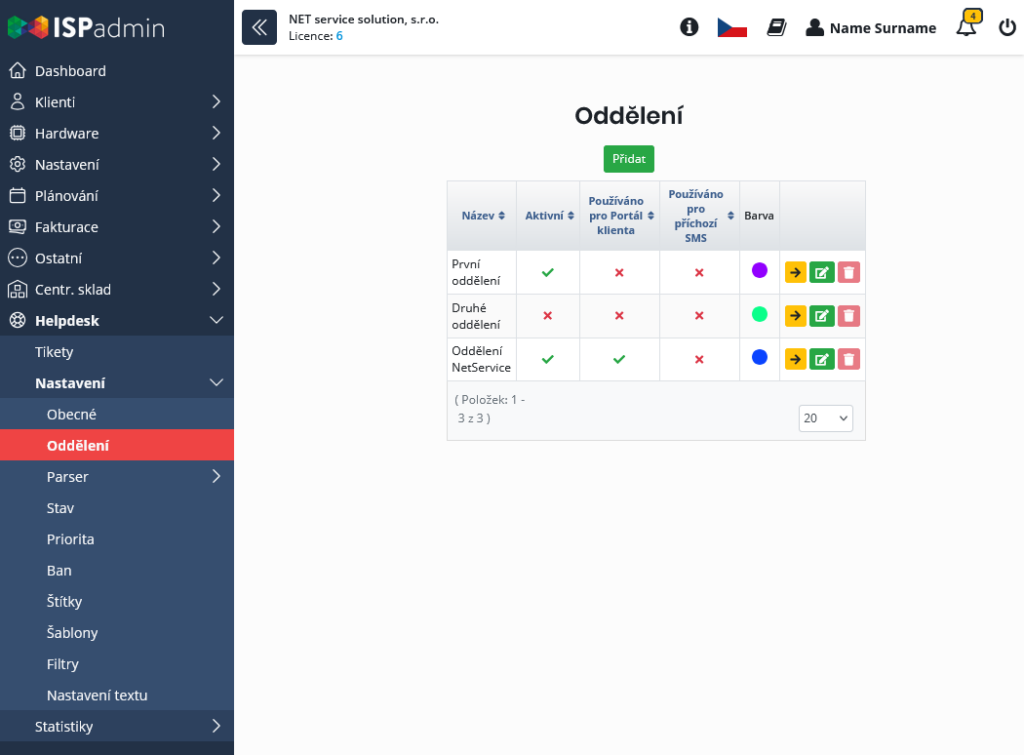Image resolution: width=1024 pixels, height=755 pixels.
Task: Toggle Aktivní status for Druhé oddělení
Action: point(547,316)
